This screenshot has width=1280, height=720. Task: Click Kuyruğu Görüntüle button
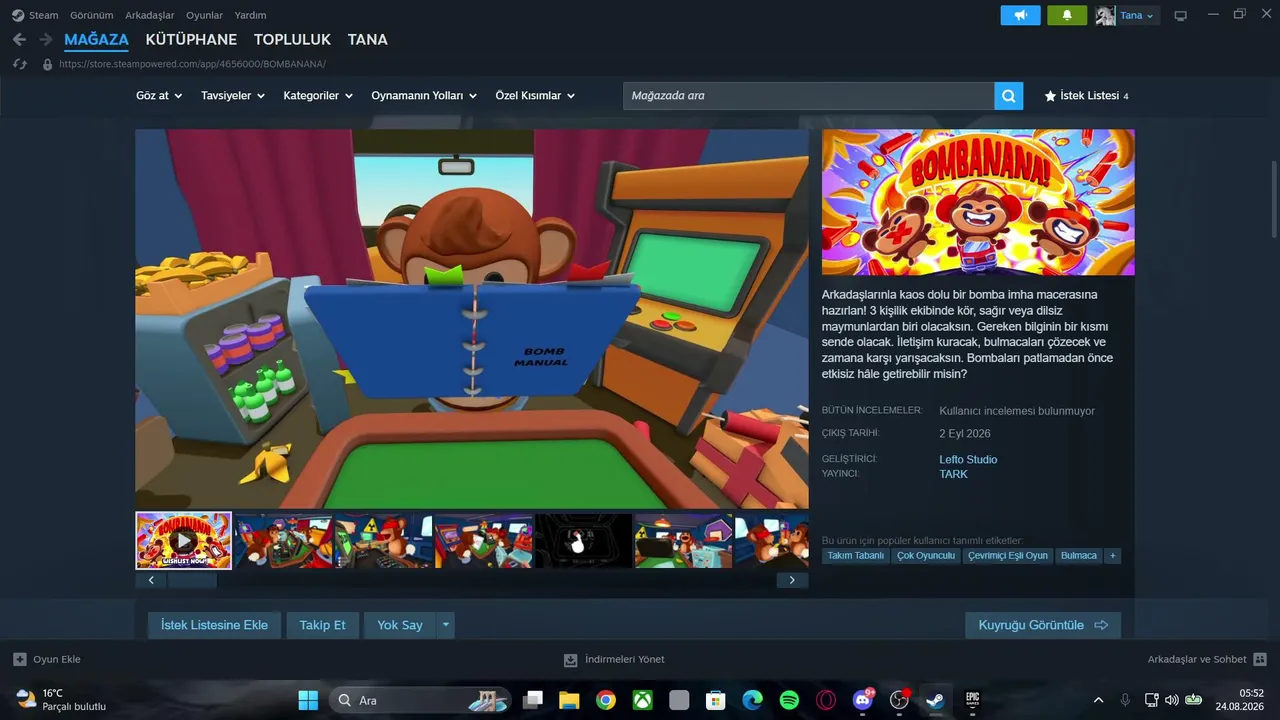[1043, 625]
